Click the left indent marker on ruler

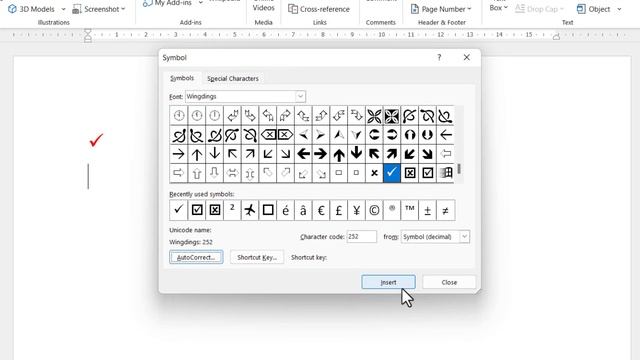88,36
